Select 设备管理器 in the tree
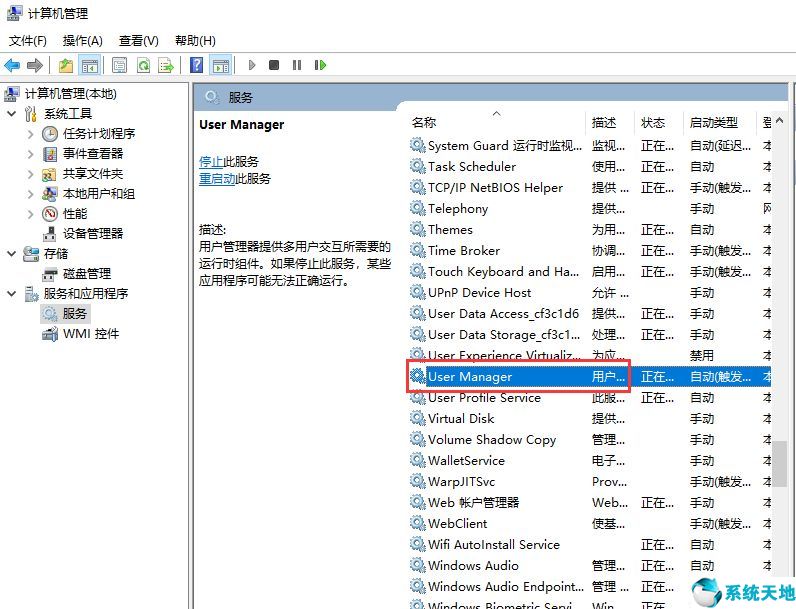 pyautogui.click(x=93, y=233)
